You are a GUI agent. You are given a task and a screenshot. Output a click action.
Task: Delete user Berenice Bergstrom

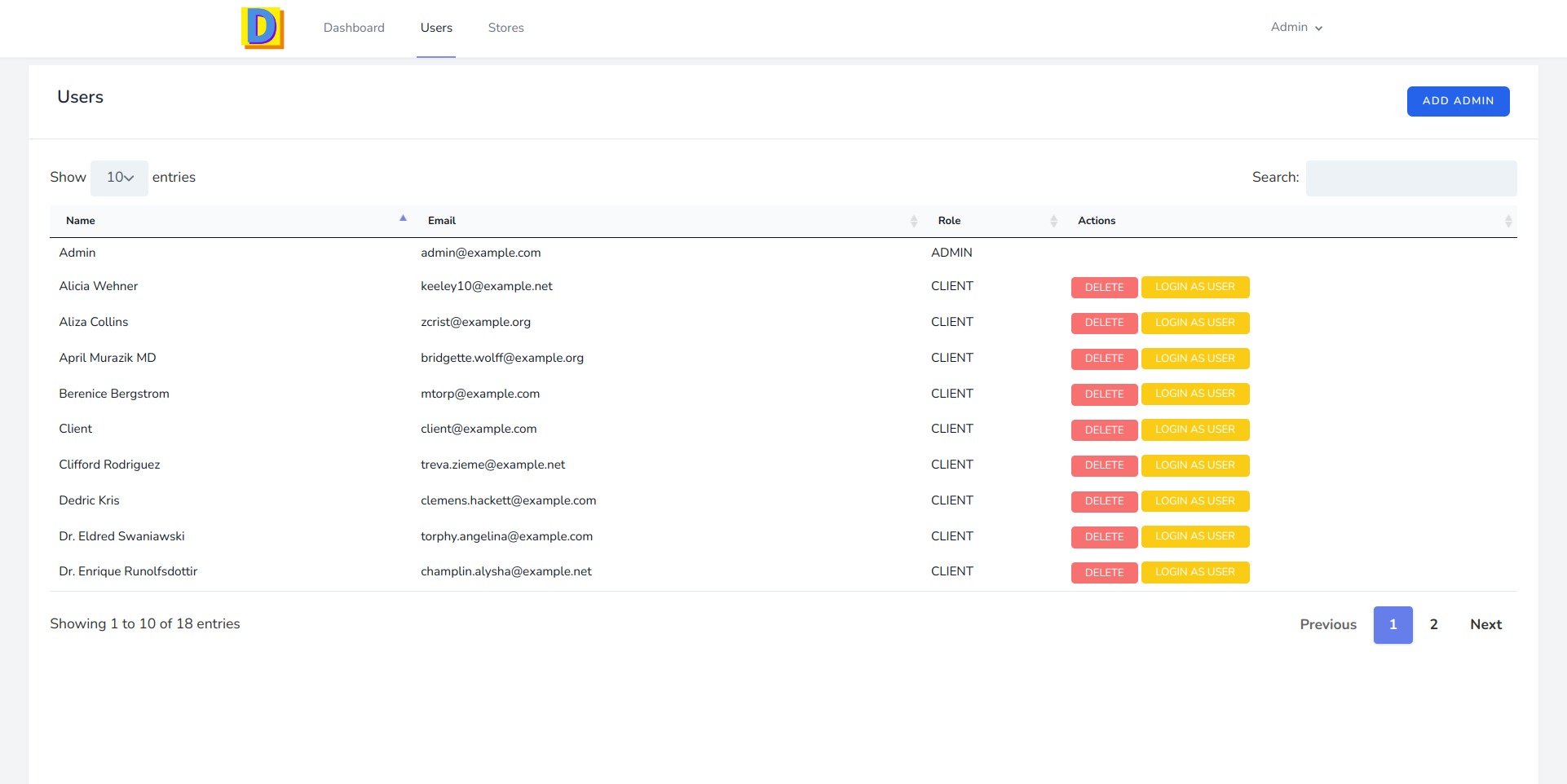[1104, 394]
